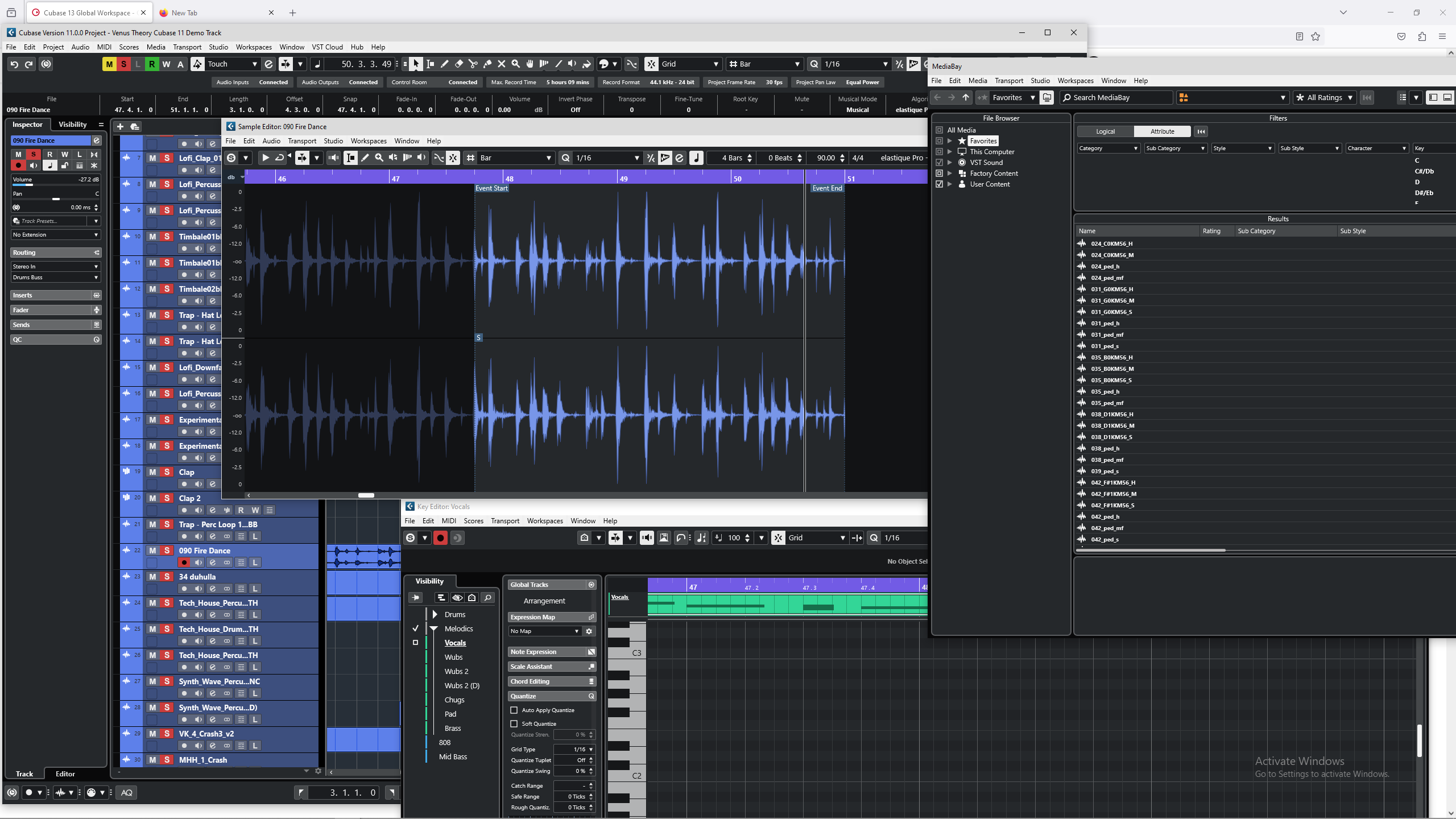Enable the Soft Quantize checkbox
The height and width of the screenshot is (819, 1456).
click(514, 724)
